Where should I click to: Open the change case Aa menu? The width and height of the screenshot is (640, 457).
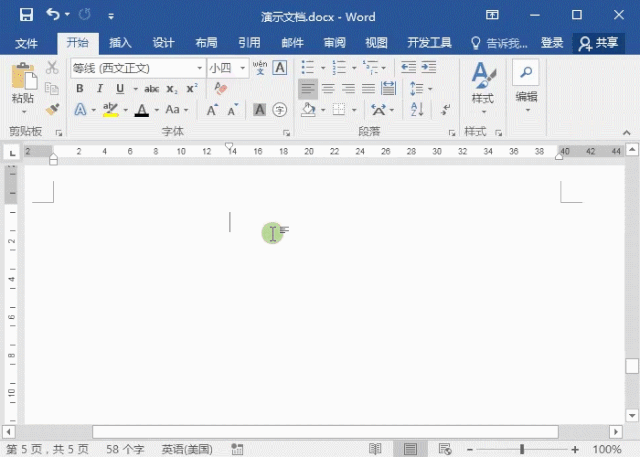176,109
